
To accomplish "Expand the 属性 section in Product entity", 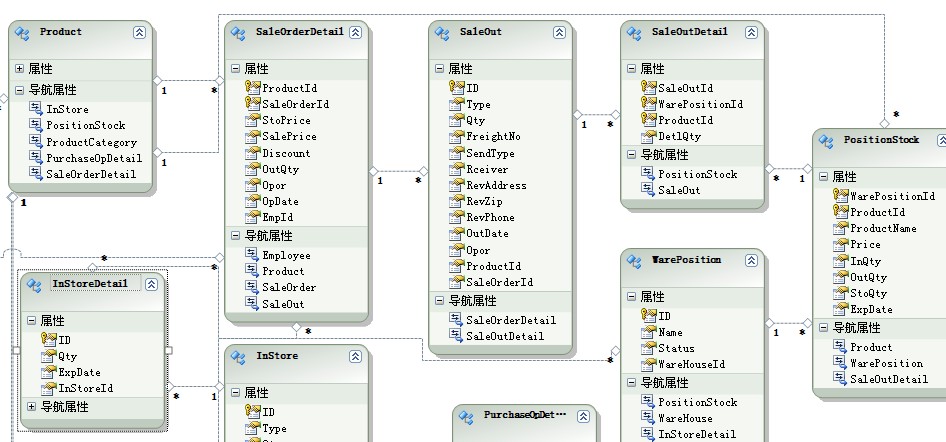I will 20,69.
